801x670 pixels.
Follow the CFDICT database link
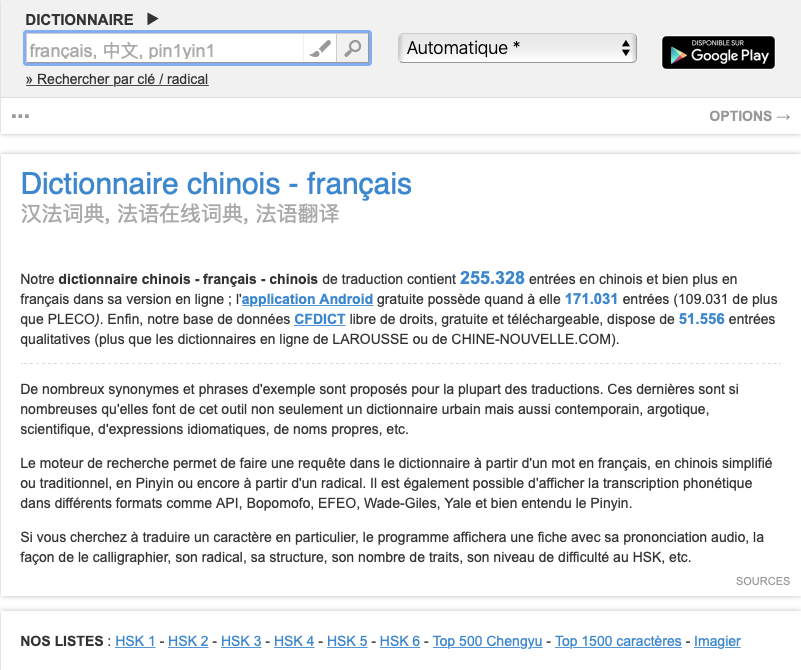pyautogui.click(x=317, y=319)
